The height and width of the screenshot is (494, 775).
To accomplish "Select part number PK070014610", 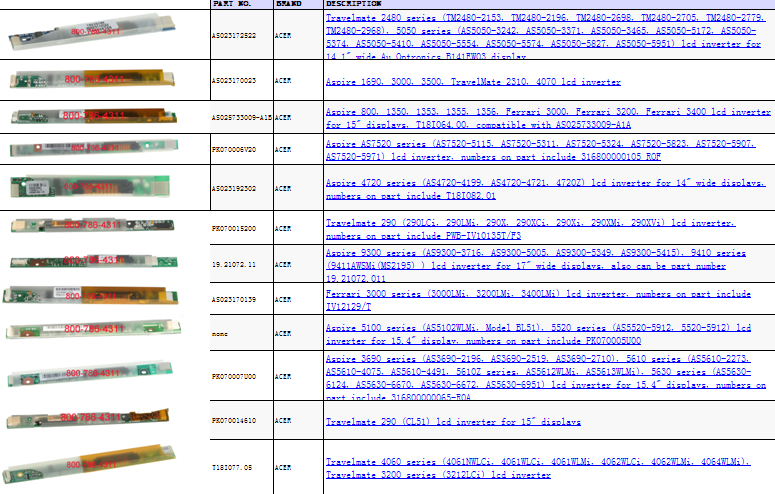I will coord(234,420).
